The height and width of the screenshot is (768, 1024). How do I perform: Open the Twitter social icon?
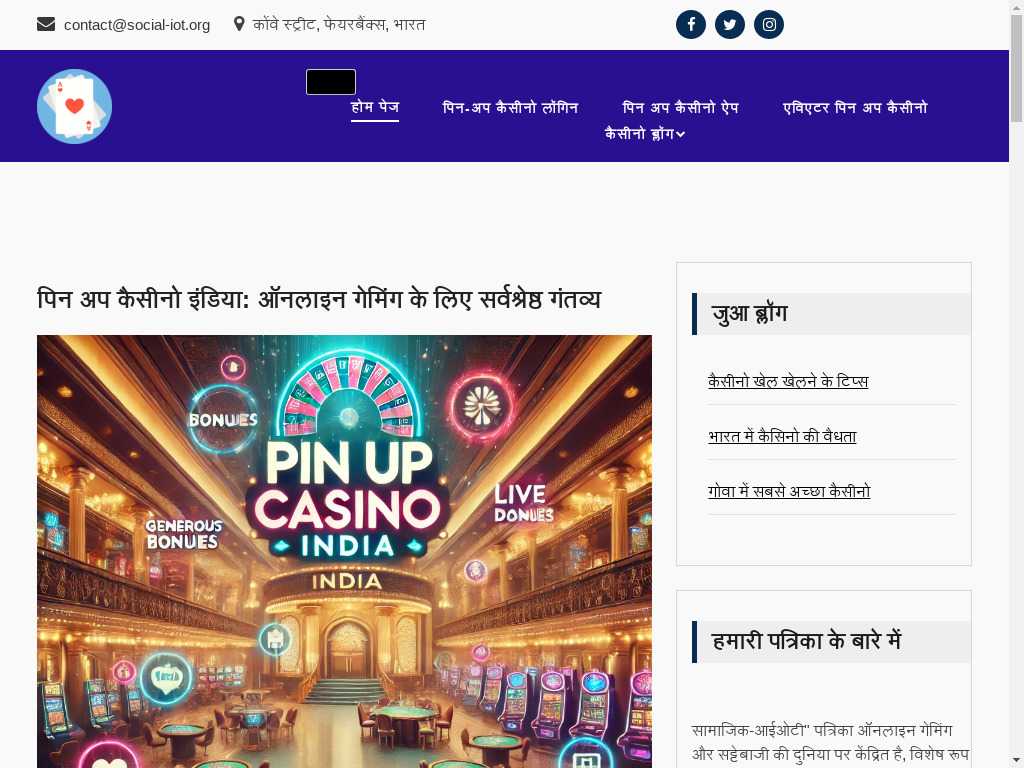coord(729,25)
